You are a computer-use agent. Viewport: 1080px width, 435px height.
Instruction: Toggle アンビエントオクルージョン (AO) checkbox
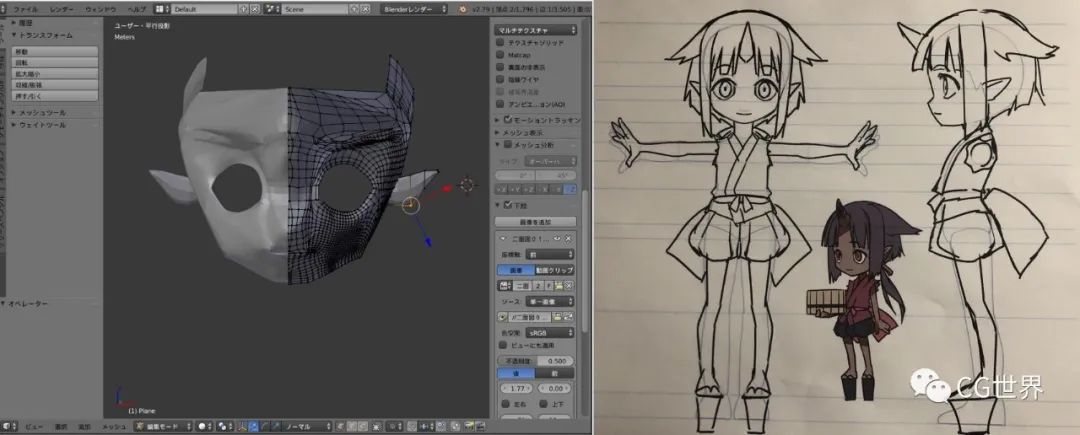[501, 105]
